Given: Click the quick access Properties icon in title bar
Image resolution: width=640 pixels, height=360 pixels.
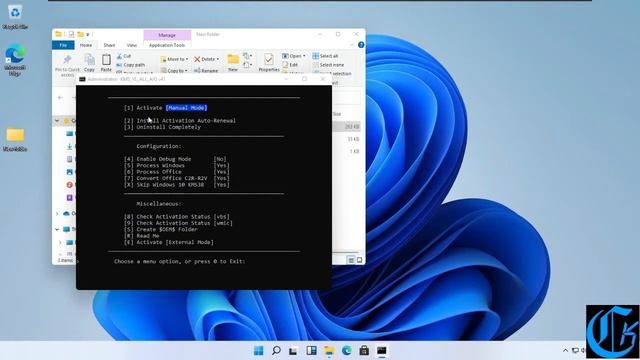Looking at the screenshot, I should pos(71,34).
